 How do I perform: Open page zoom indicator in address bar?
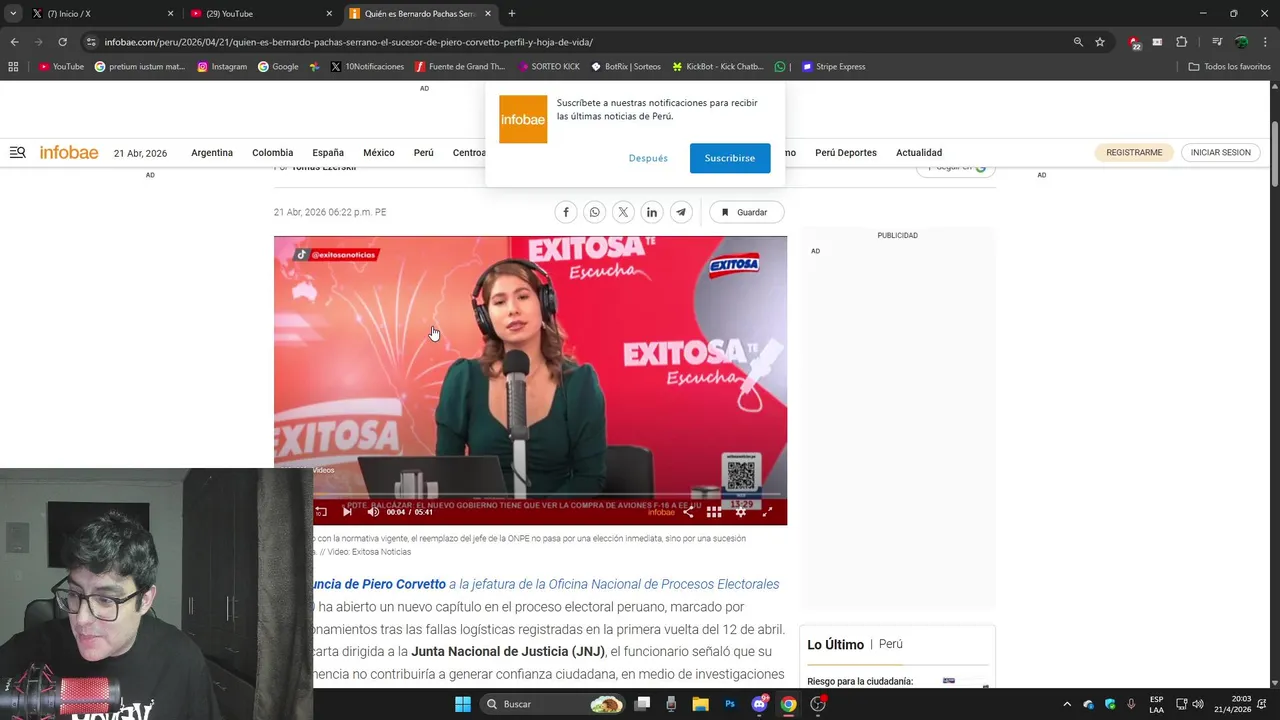coord(1078,42)
